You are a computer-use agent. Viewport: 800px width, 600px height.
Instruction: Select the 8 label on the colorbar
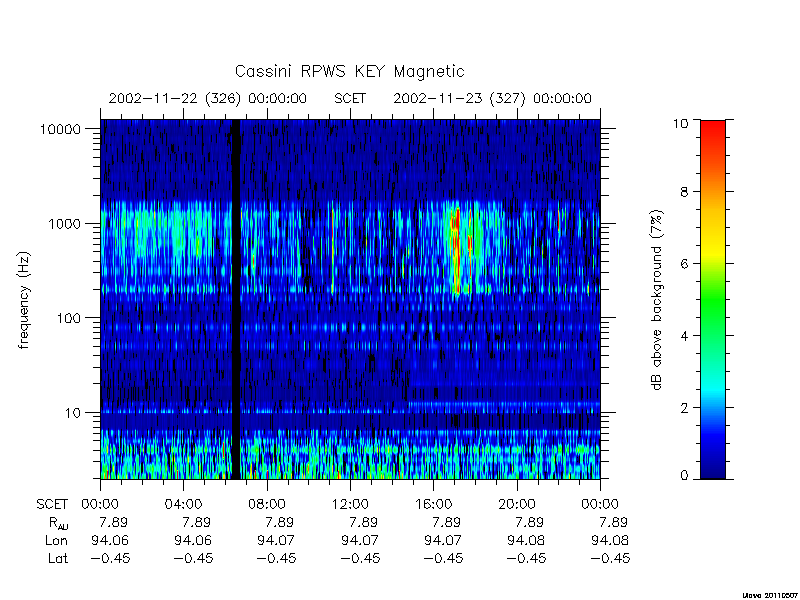point(684,192)
